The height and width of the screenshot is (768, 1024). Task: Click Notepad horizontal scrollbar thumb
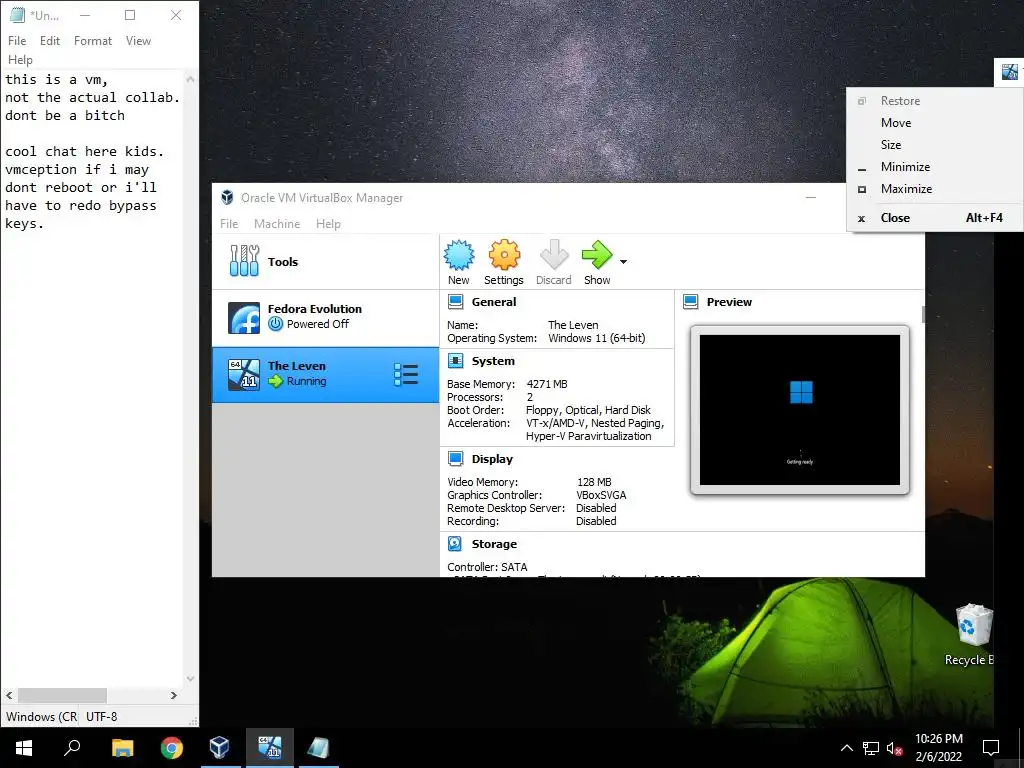click(x=62, y=695)
